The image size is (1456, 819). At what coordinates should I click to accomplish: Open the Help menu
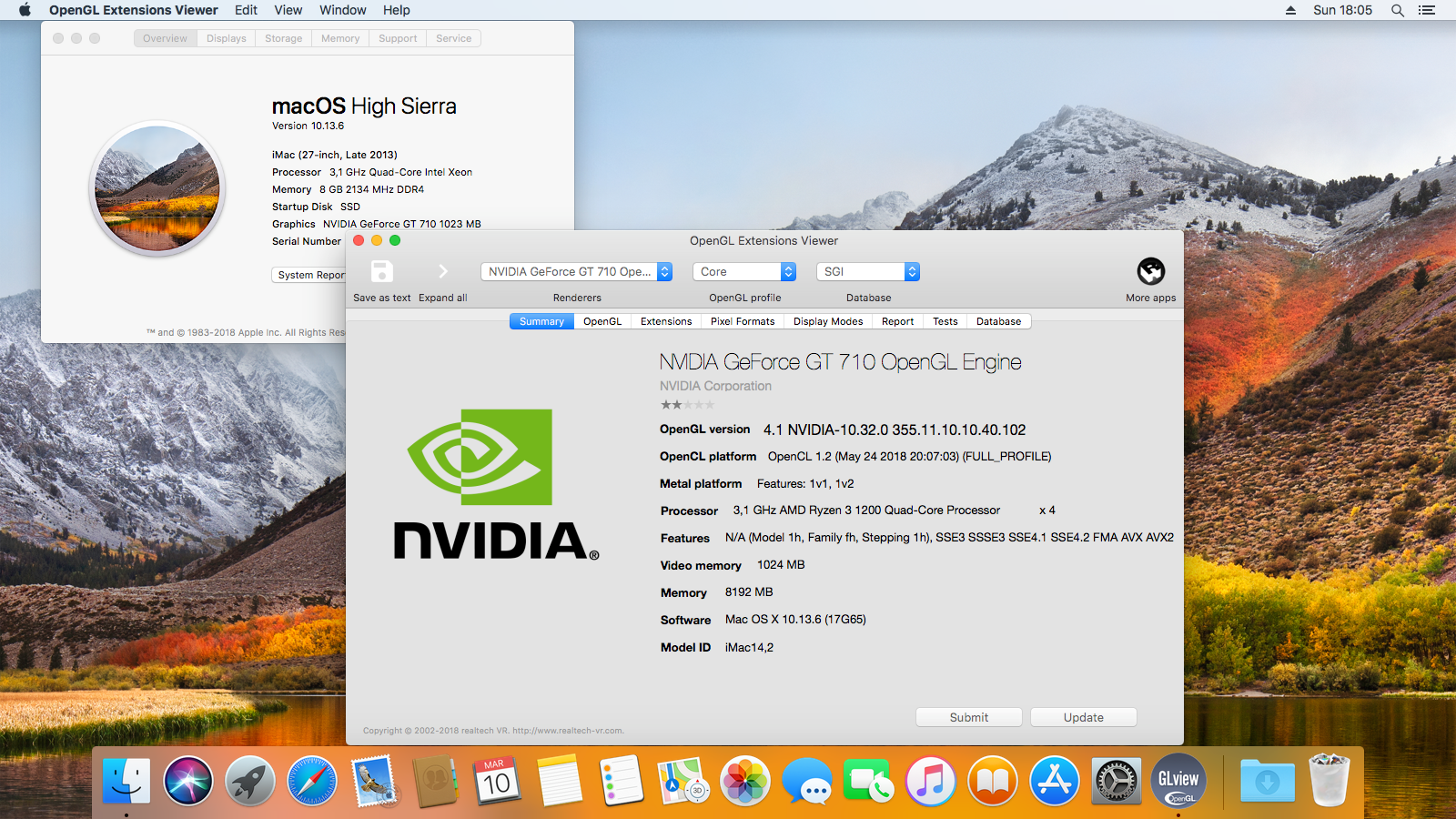click(397, 10)
